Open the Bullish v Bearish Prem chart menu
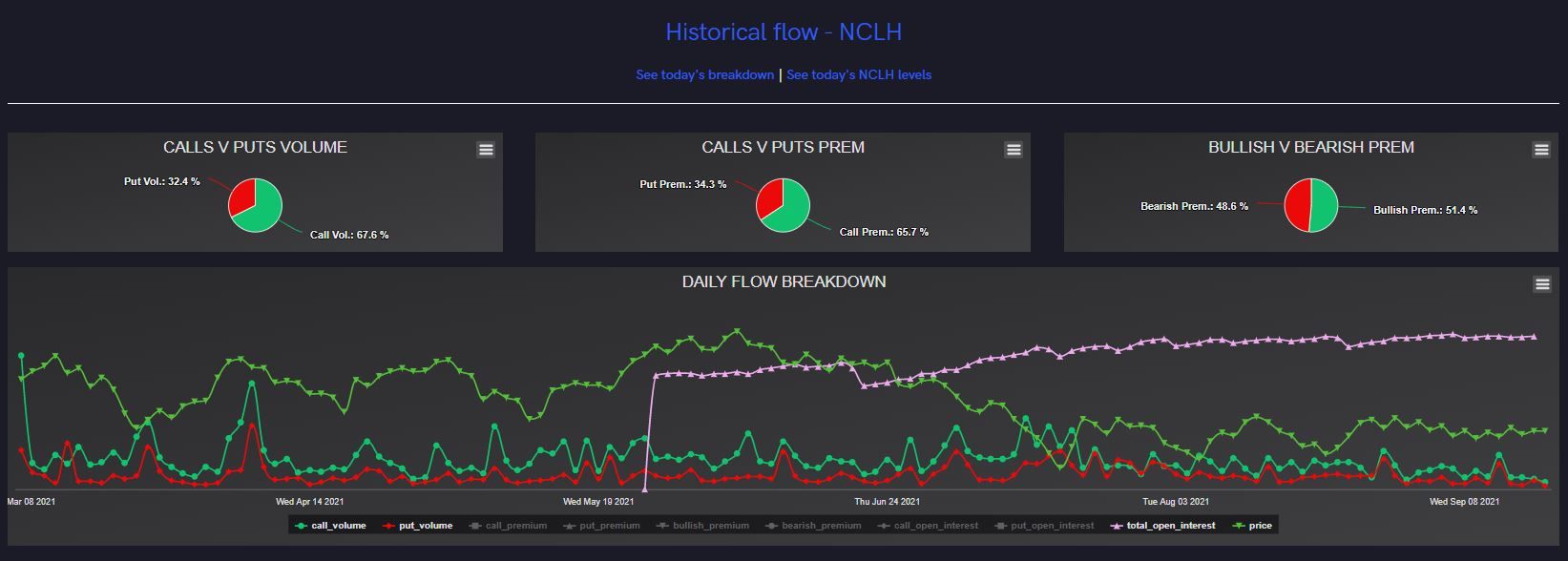This screenshot has width=1568, height=561. (x=1541, y=150)
